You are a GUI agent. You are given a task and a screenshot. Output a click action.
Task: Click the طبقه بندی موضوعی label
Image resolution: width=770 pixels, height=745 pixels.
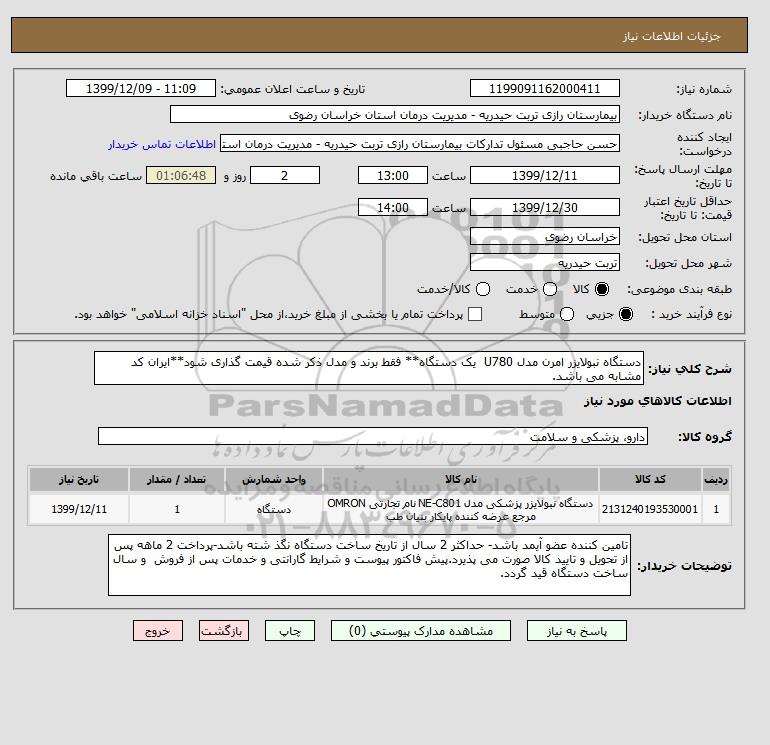click(x=680, y=289)
